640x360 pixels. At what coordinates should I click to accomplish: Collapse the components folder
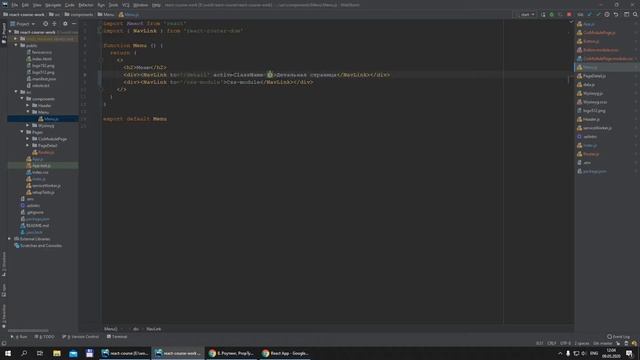pyautogui.click(x=22, y=98)
